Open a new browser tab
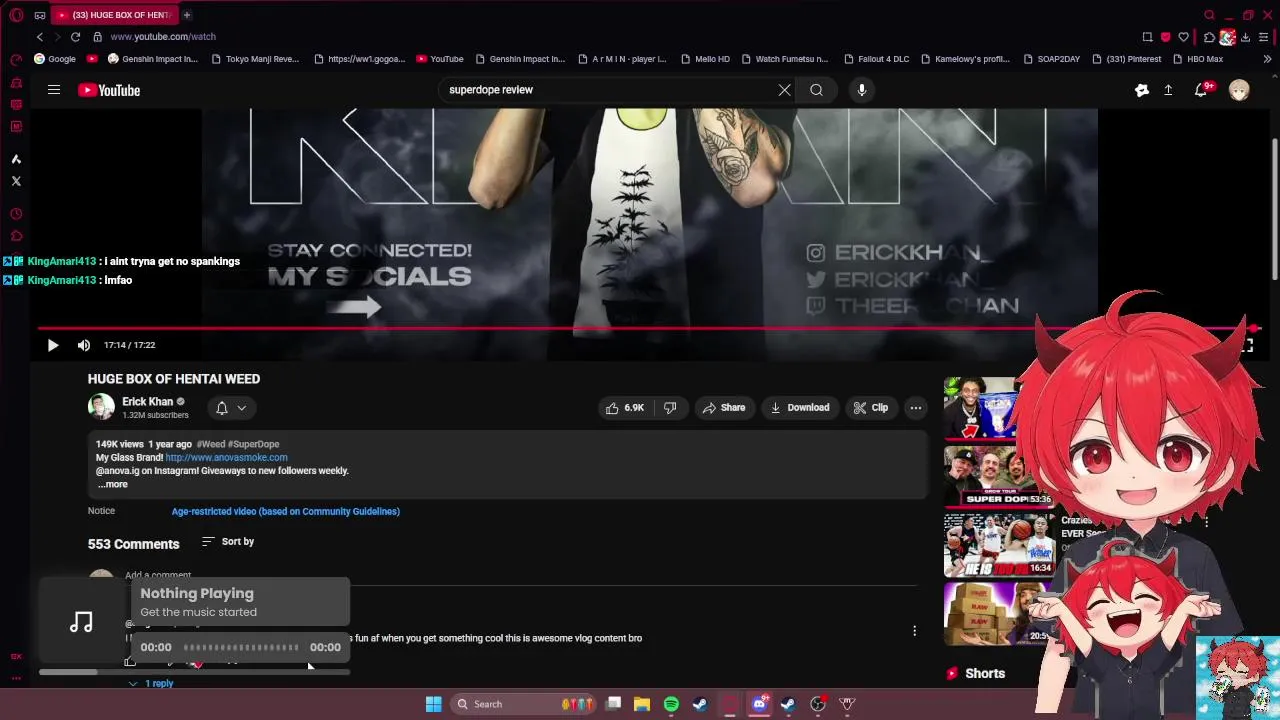This screenshot has height=720, width=1280. pos(187,15)
